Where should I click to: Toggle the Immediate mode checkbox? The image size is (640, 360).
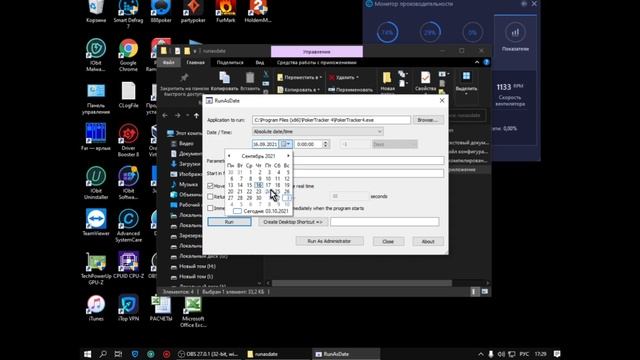[210, 208]
